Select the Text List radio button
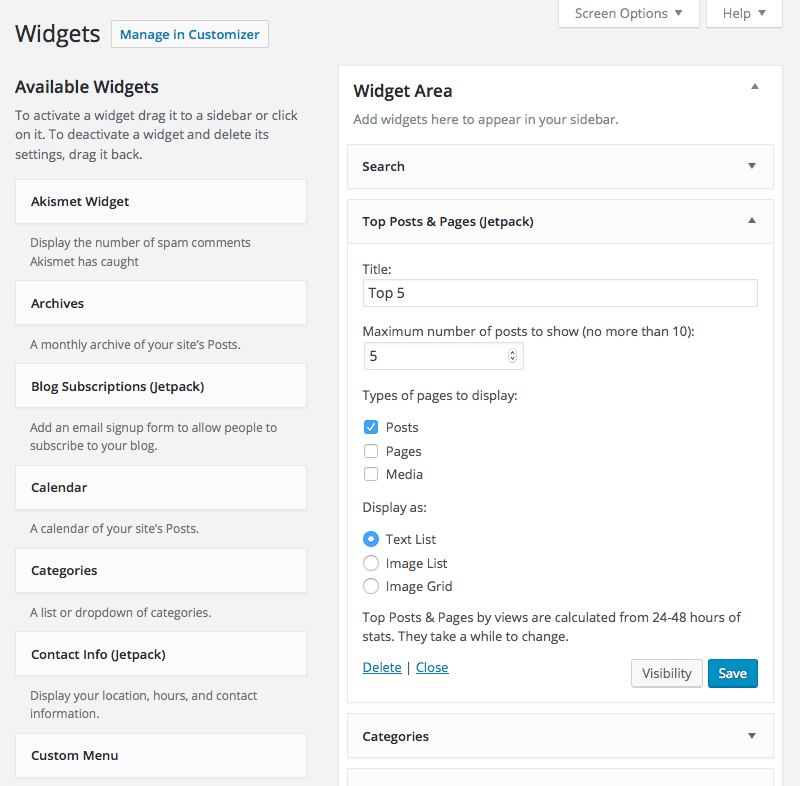This screenshot has width=800, height=786. click(371, 539)
